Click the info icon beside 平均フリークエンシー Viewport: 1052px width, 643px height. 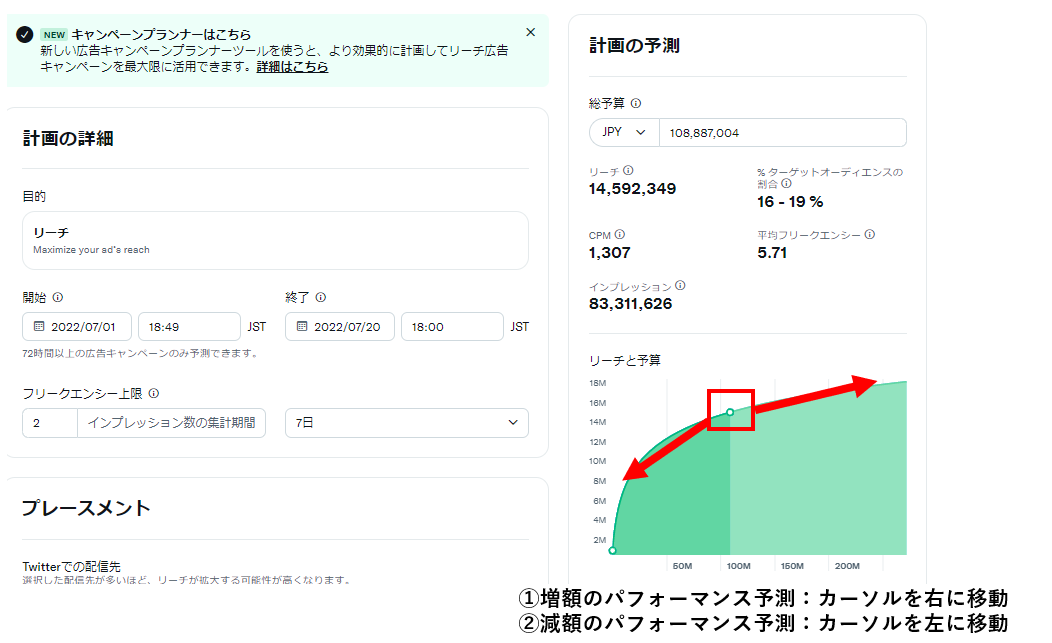click(x=869, y=235)
